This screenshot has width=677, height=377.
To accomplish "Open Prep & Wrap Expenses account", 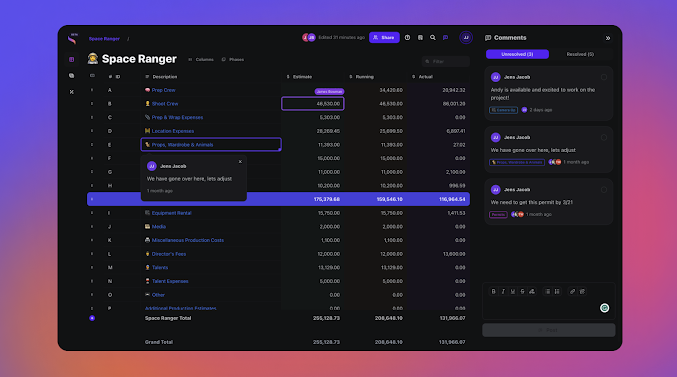I will [x=177, y=117].
